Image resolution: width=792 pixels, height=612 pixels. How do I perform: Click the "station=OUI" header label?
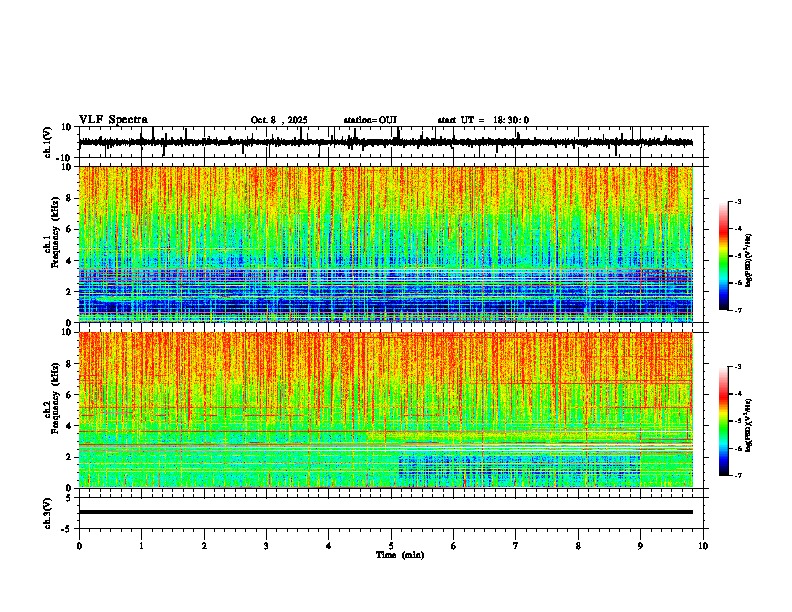click(x=370, y=120)
